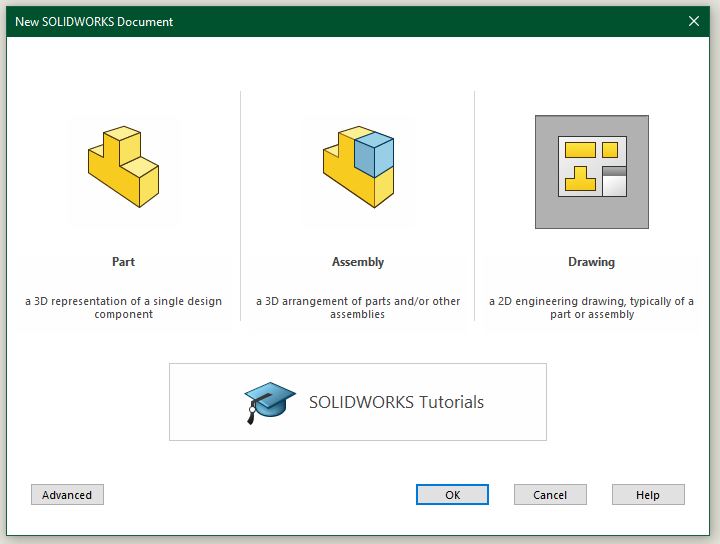Select the yellow Part document icon

124,168
